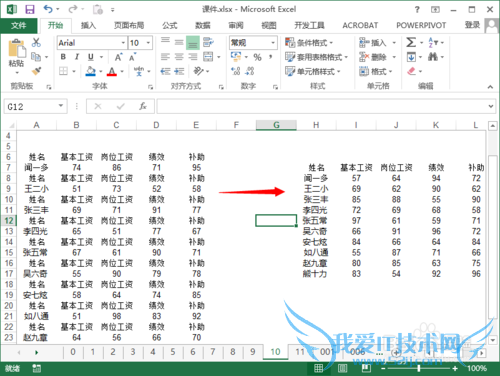This screenshot has width=500, height=376.
Task: Select sheet tab 5
Action: pos(173,352)
